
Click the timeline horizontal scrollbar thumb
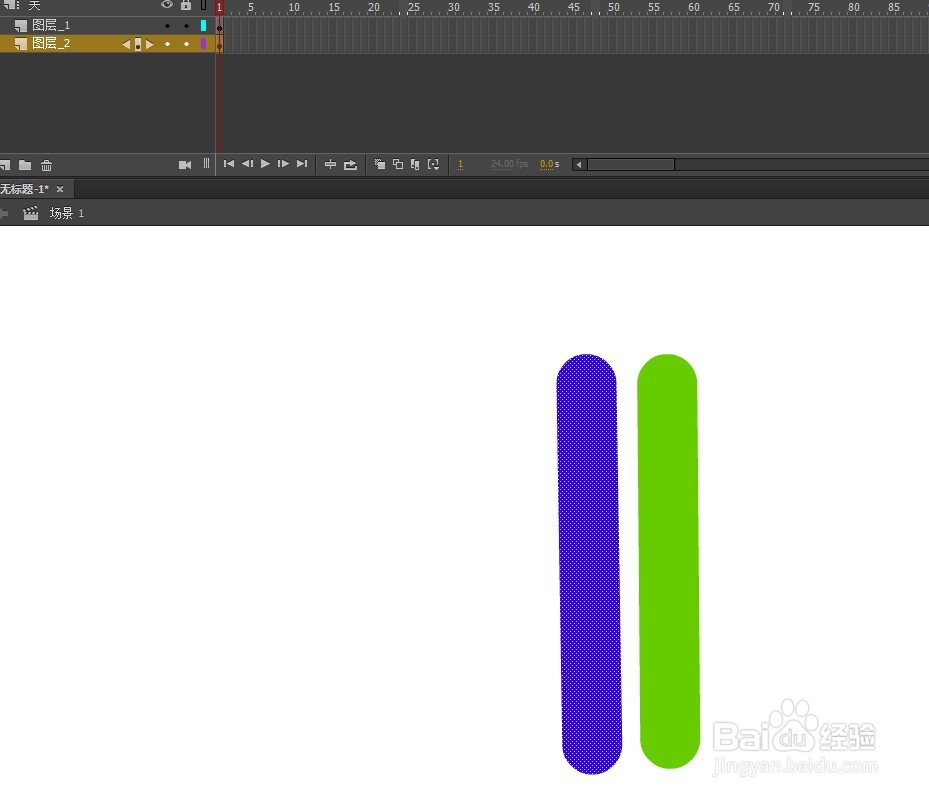630,165
